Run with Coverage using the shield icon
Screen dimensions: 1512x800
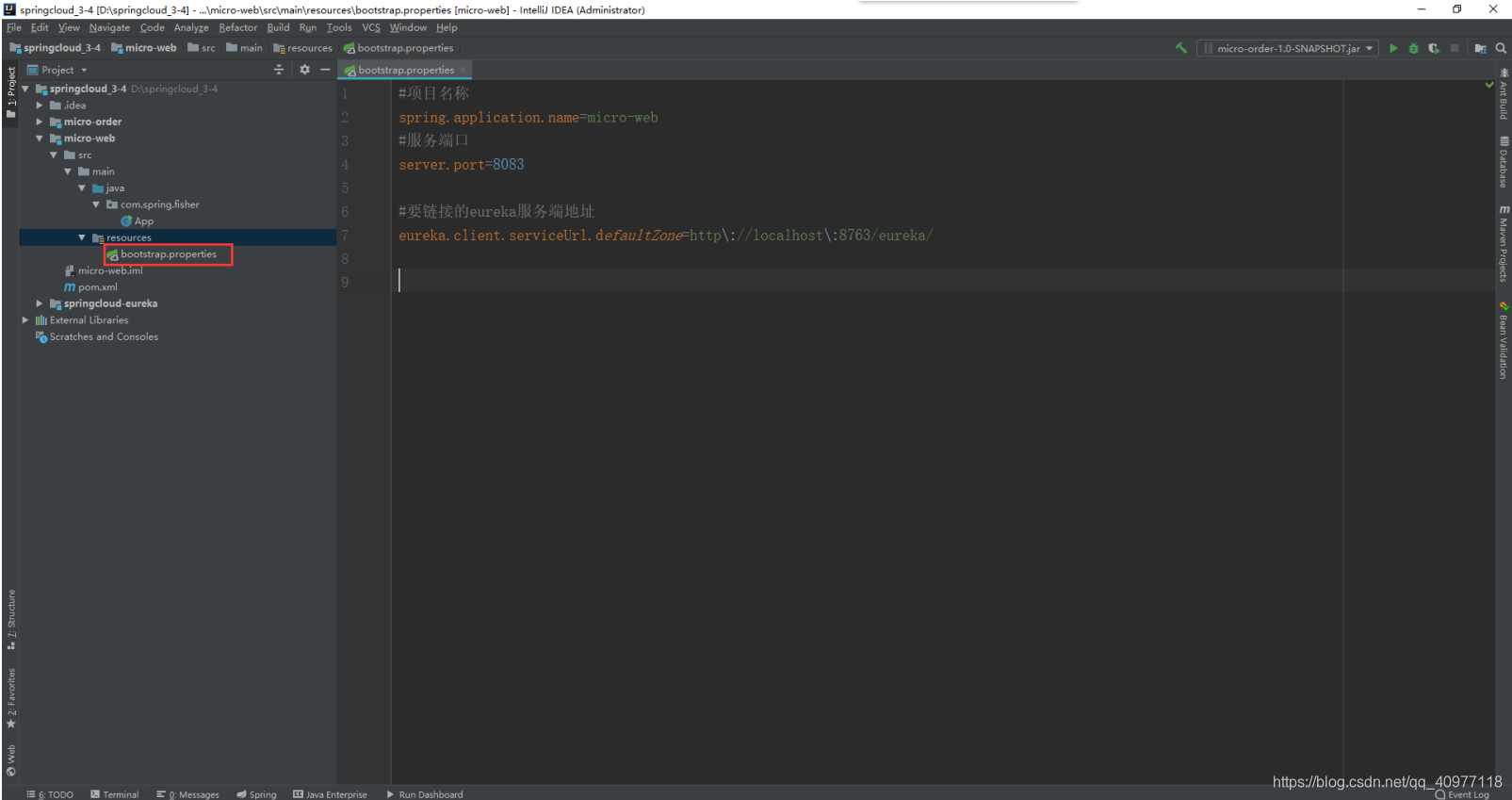pyautogui.click(x=1434, y=48)
